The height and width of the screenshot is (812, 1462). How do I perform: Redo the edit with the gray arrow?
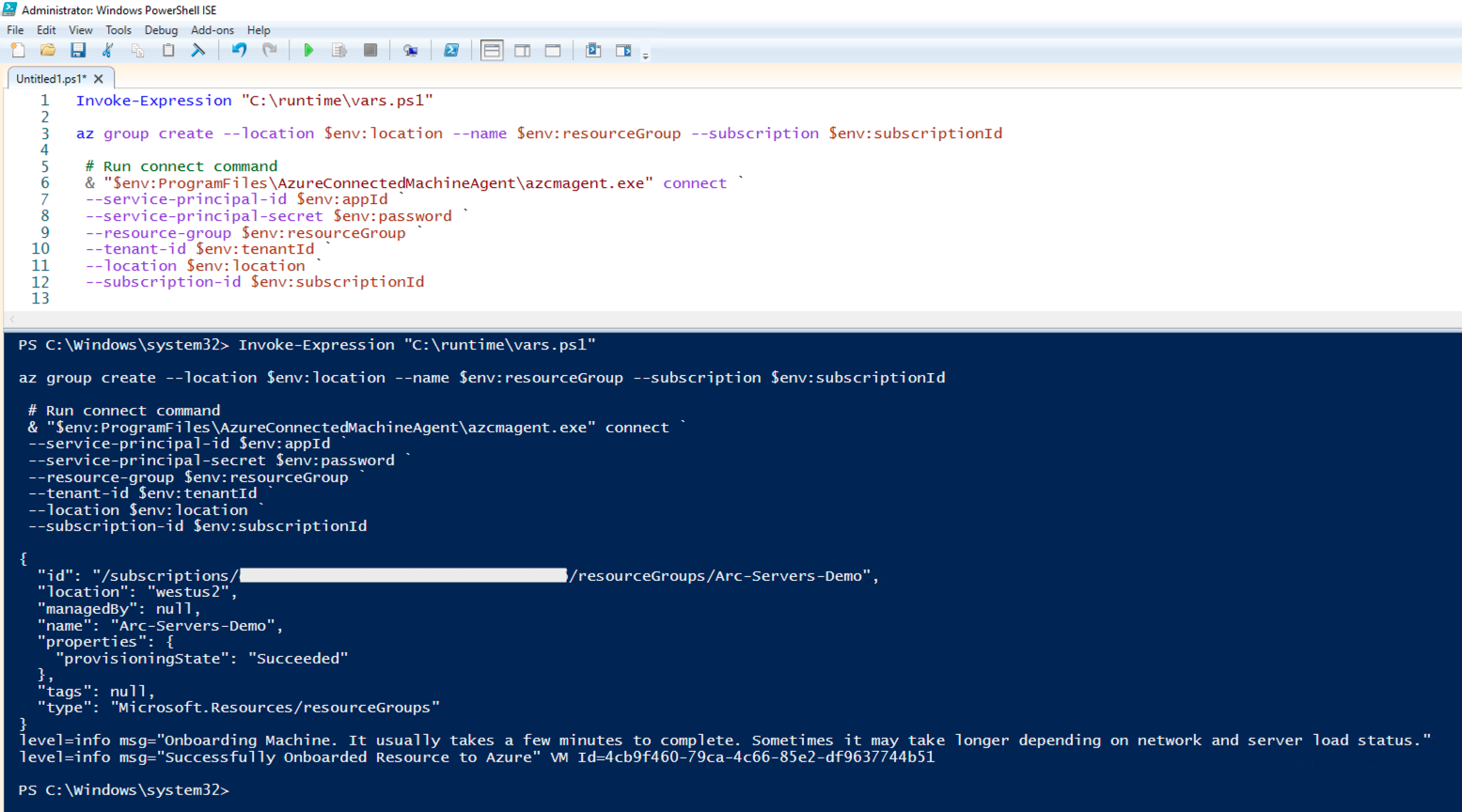pos(269,51)
